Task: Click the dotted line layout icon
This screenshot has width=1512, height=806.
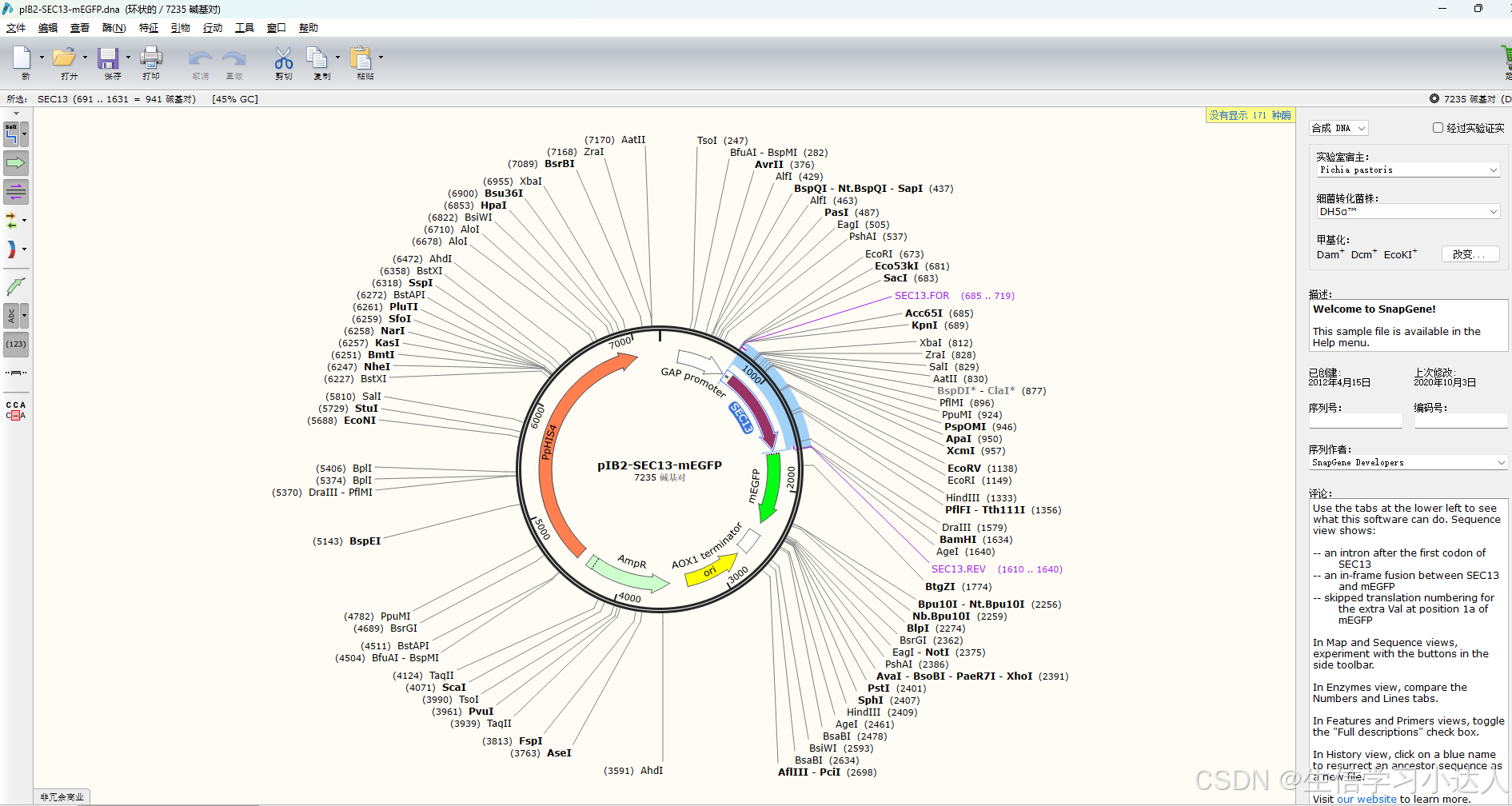Action: (16, 373)
